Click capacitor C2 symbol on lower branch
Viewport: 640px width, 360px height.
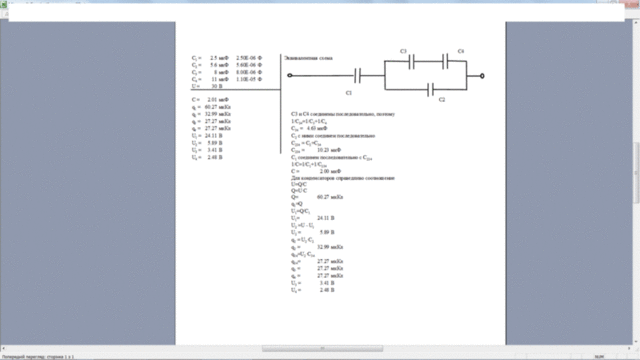point(430,89)
